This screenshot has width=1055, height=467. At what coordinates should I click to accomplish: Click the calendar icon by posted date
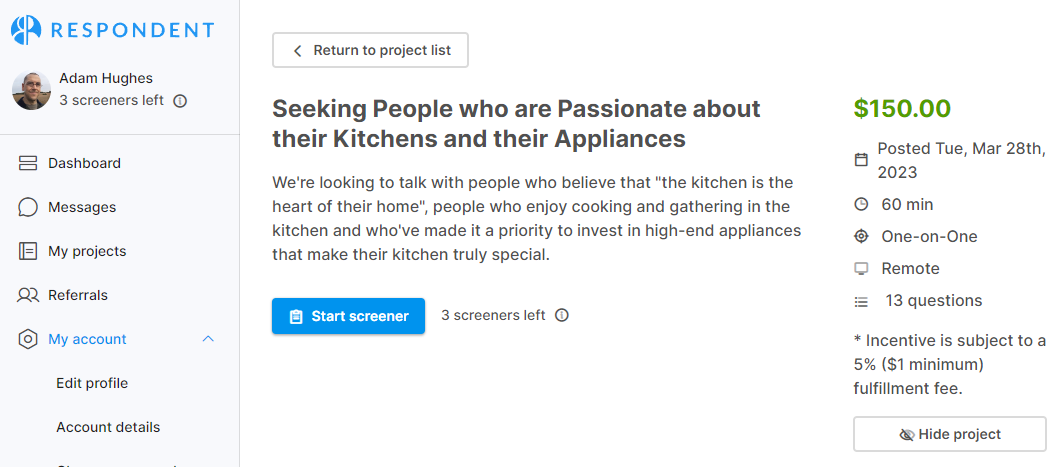pyautogui.click(x=861, y=160)
